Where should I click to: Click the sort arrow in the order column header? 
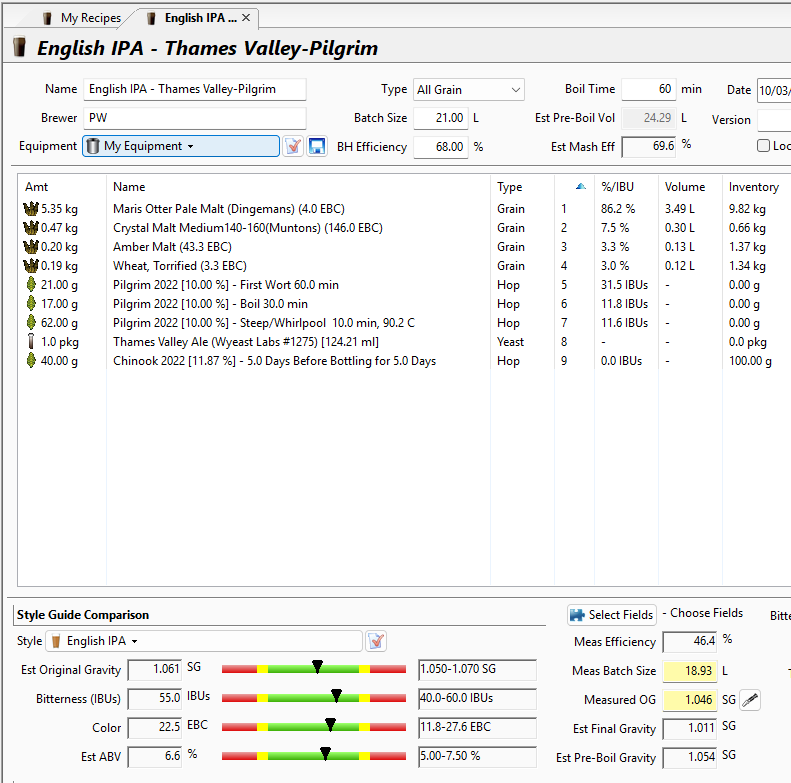[581, 186]
